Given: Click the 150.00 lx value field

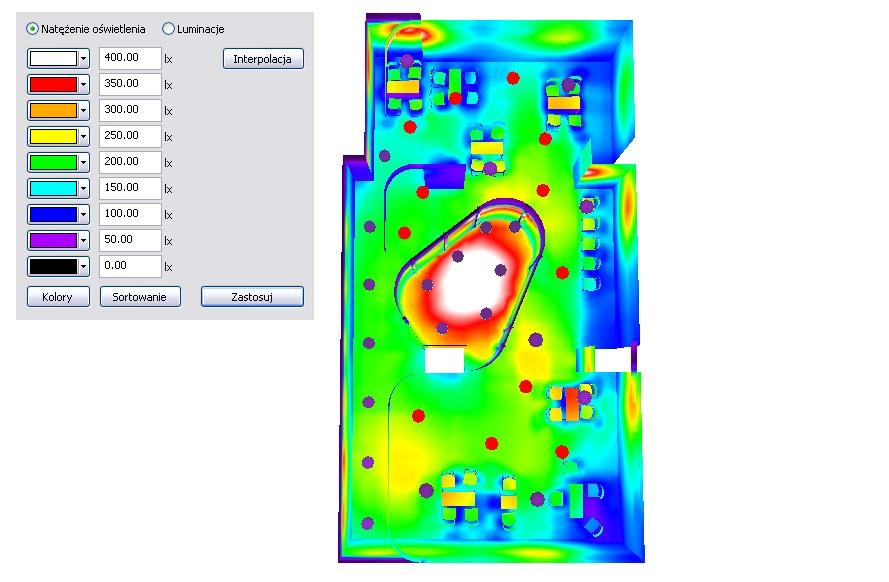Looking at the screenshot, I should 130,189.
